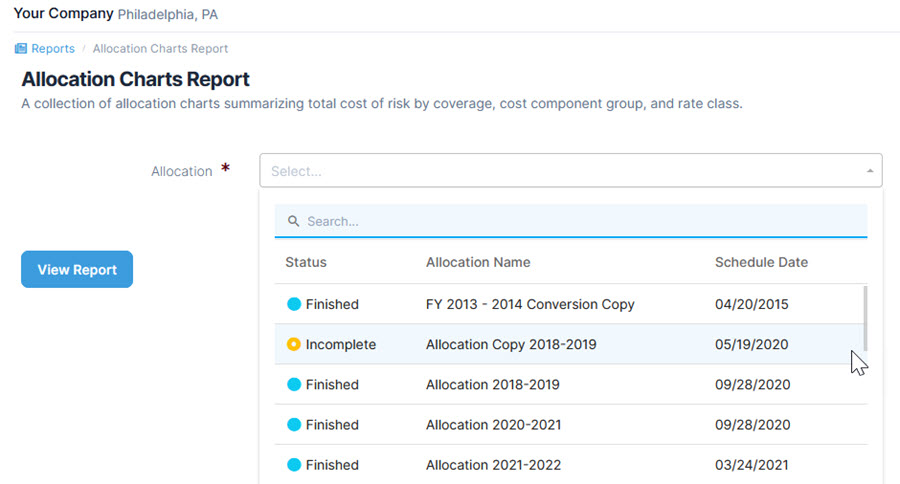Image resolution: width=900 pixels, height=484 pixels.
Task: Click the Reports breadcrumb book icon
Action: coord(20,49)
